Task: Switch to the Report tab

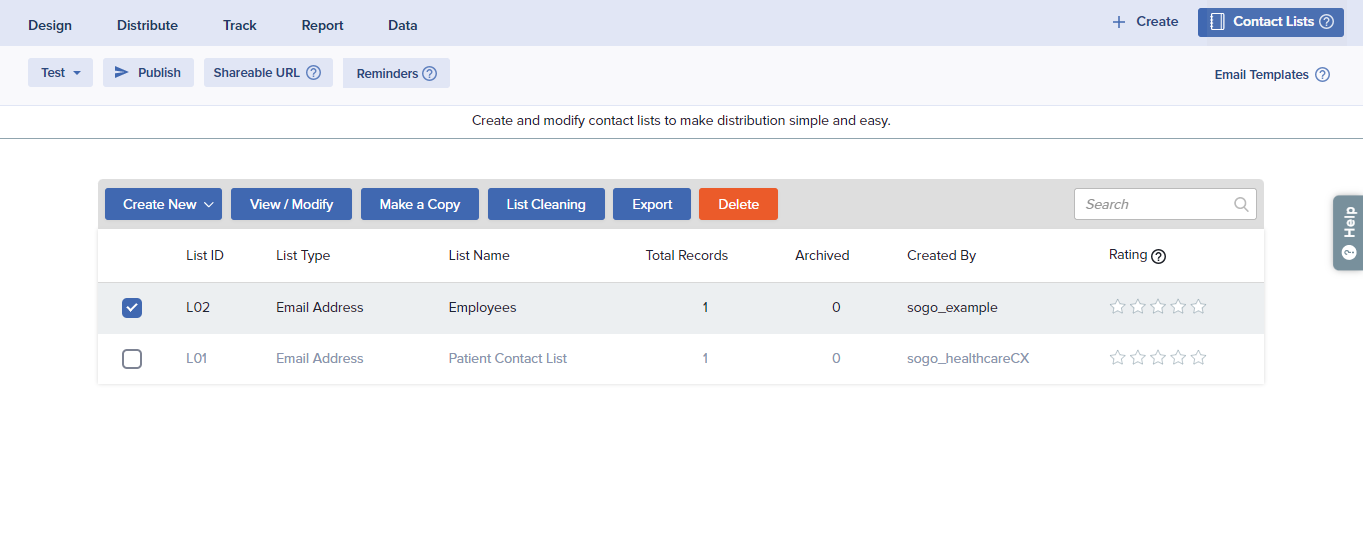Action: pos(322,25)
